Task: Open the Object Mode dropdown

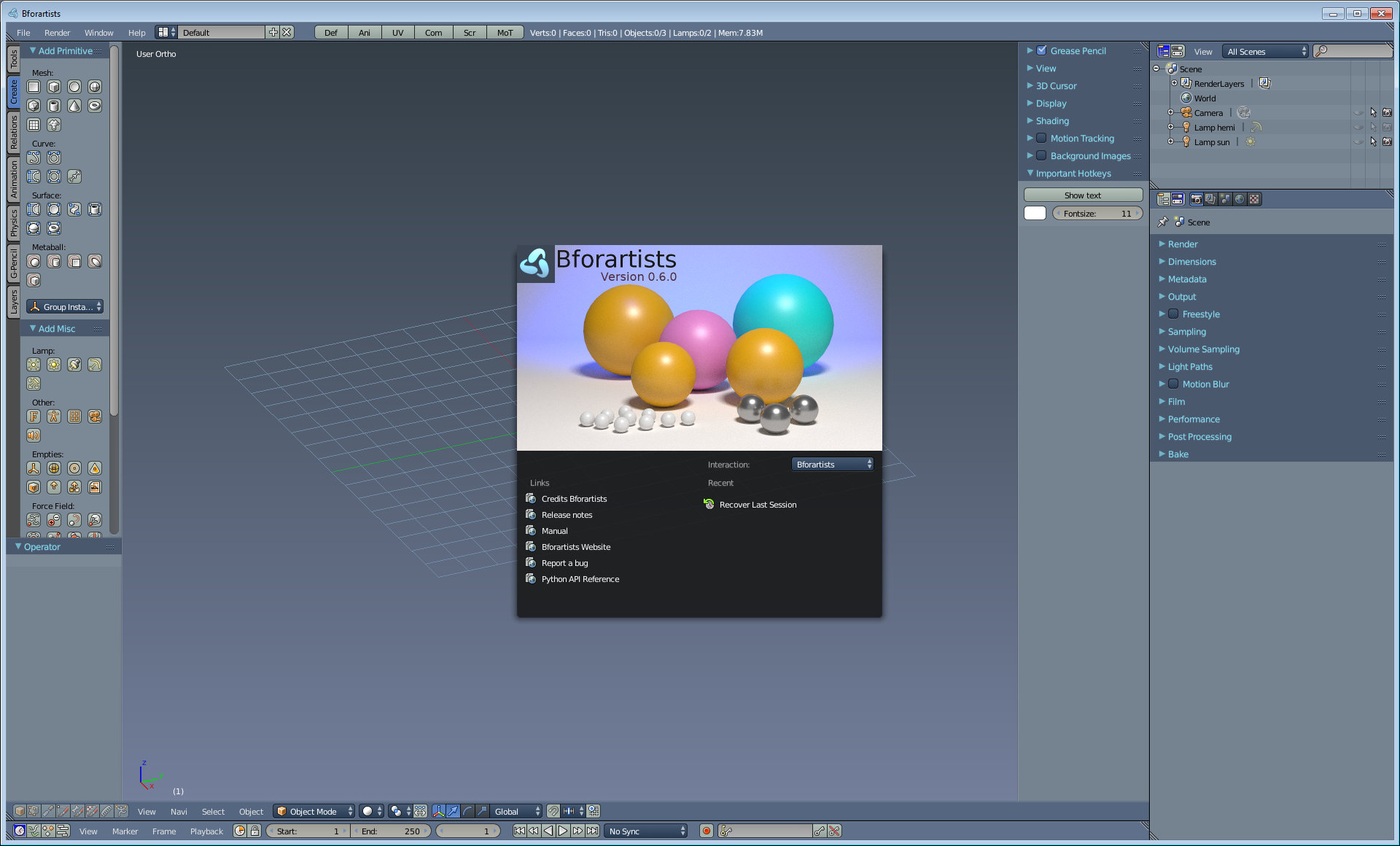Action: point(315,811)
